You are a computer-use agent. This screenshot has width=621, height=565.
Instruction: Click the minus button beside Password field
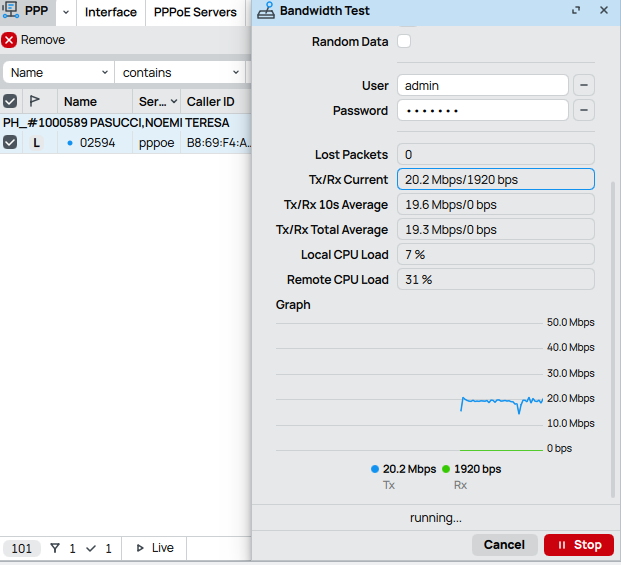[583, 111]
